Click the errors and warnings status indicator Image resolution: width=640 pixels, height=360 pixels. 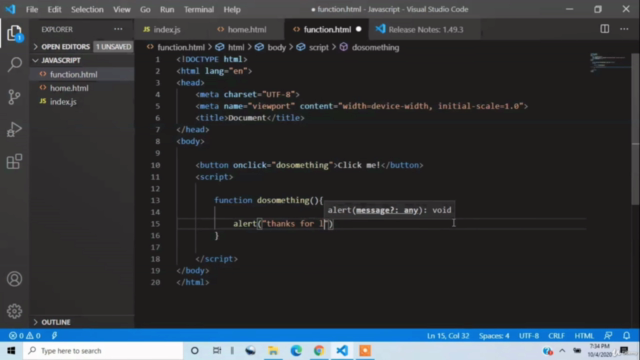(x=25, y=336)
